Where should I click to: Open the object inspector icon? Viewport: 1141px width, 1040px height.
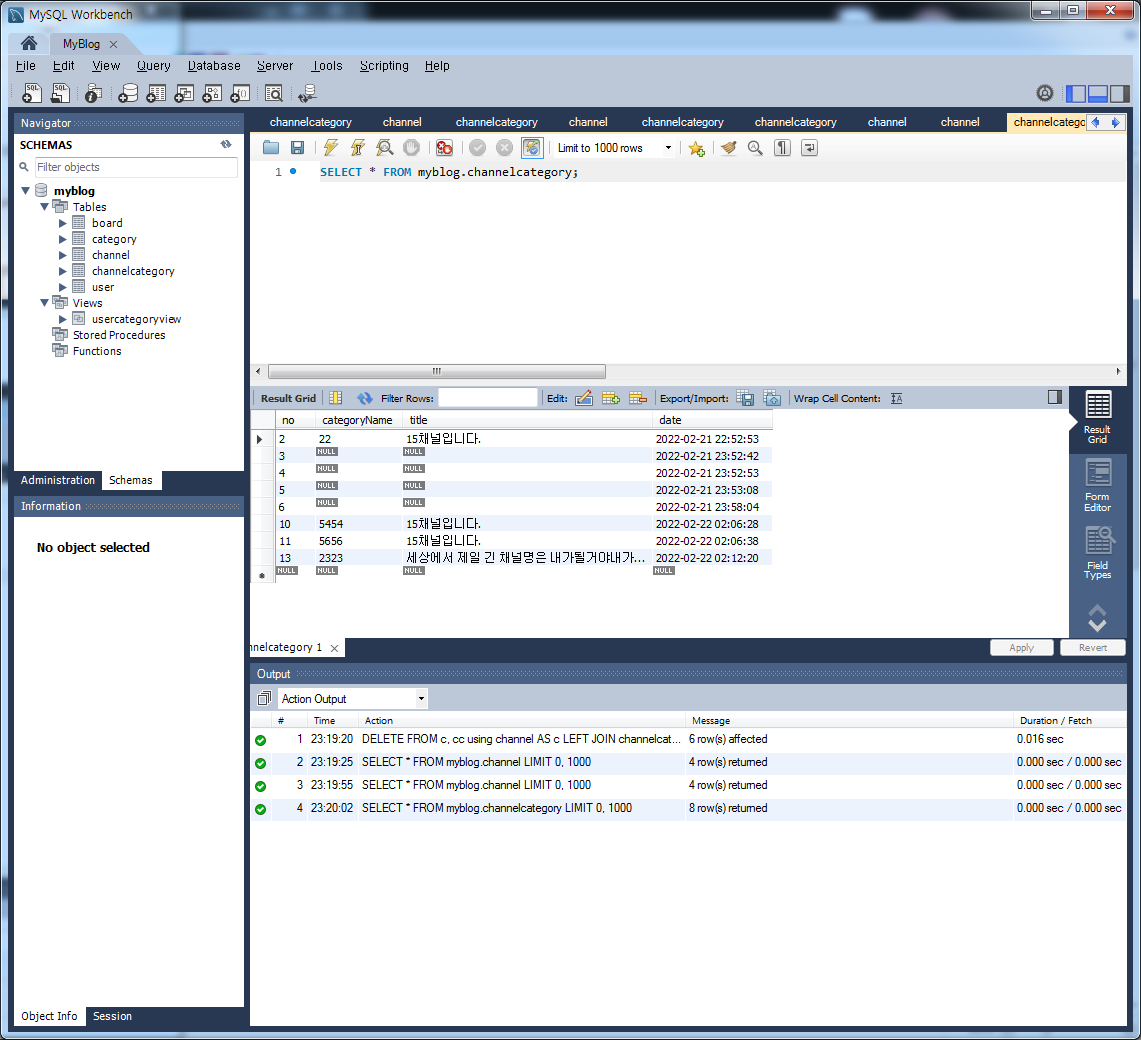click(93, 93)
